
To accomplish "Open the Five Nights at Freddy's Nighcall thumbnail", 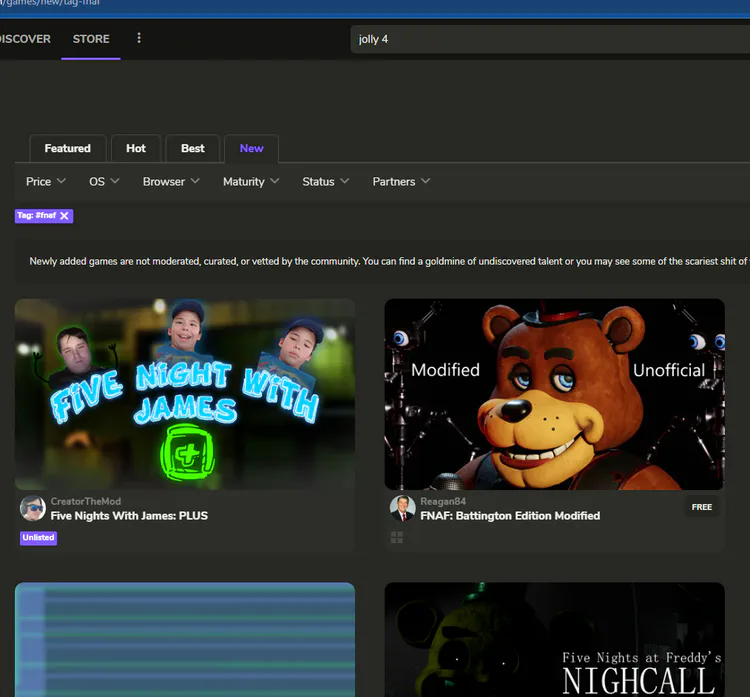I will click(x=554, y=640).
